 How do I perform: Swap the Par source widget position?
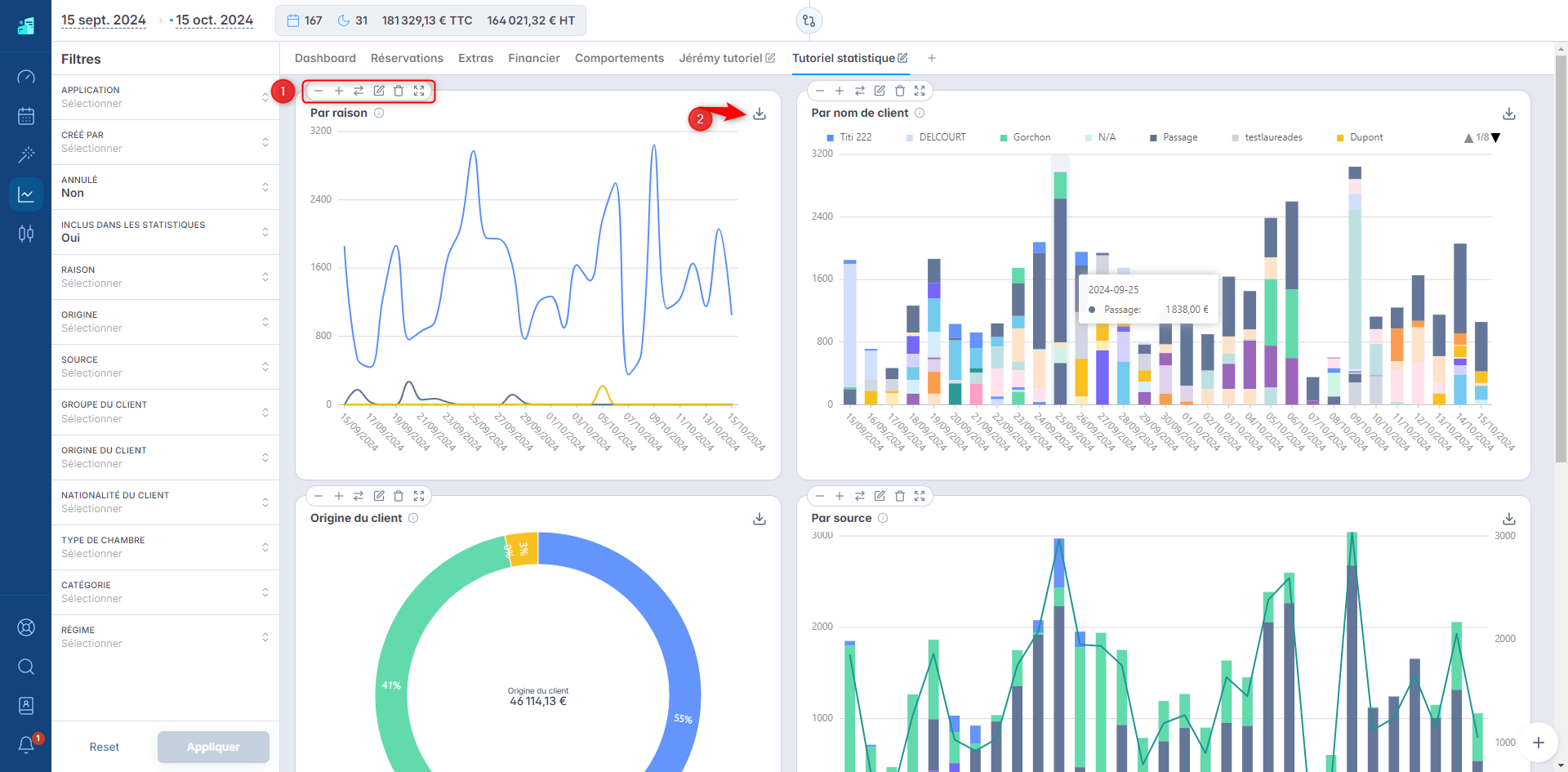(x=860, y=496)
